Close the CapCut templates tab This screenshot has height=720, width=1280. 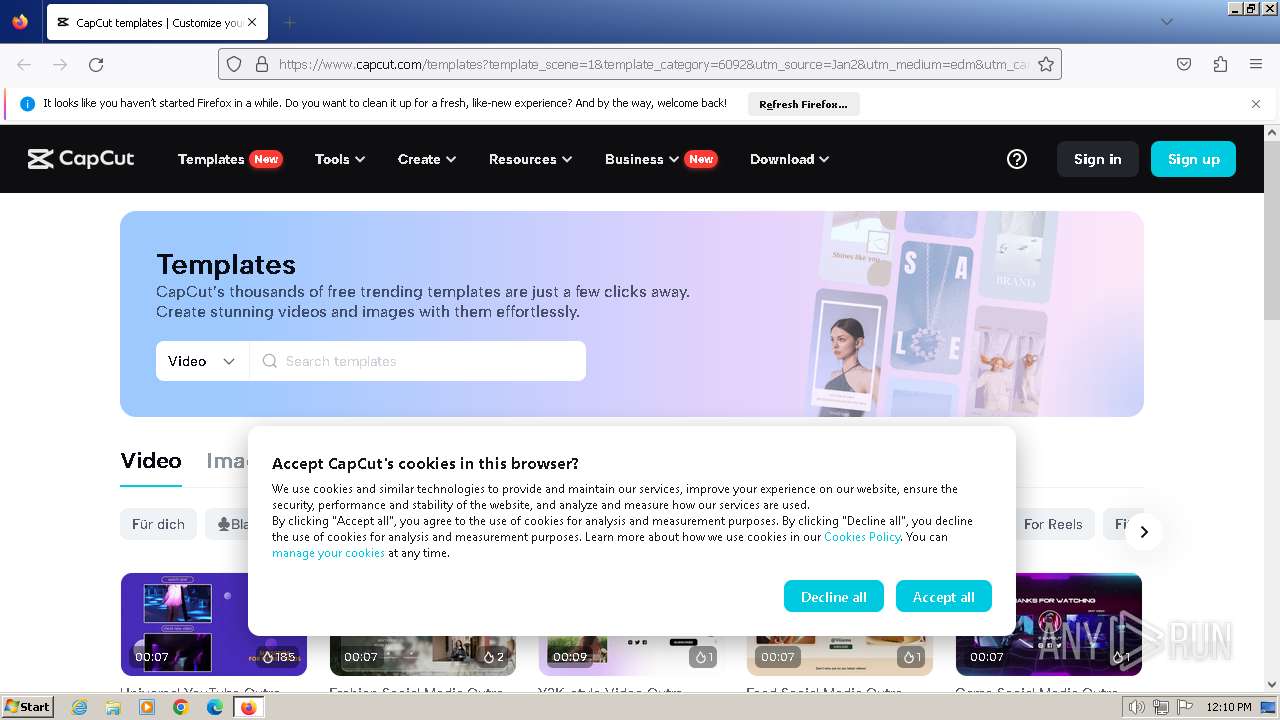252,22
